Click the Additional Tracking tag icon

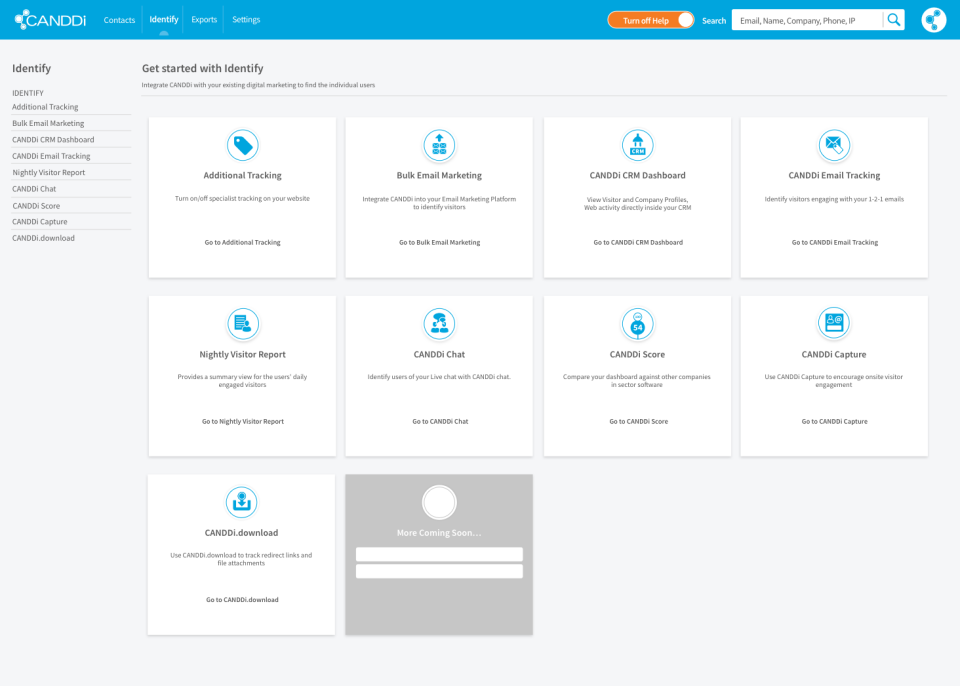coord(242,145)
